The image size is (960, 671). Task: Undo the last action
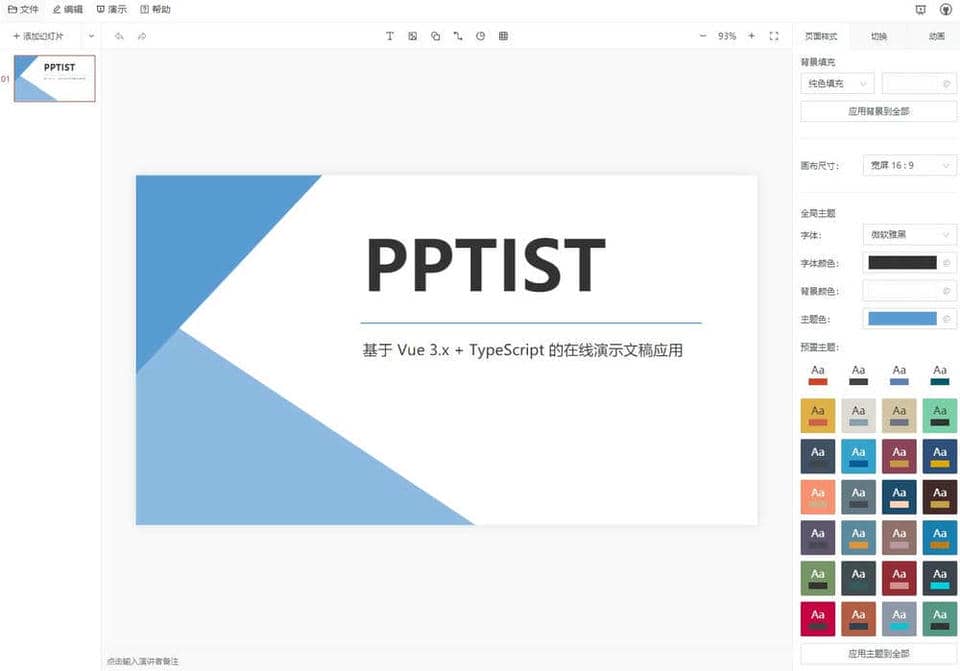pyautogui.click(x=119, y=36)
